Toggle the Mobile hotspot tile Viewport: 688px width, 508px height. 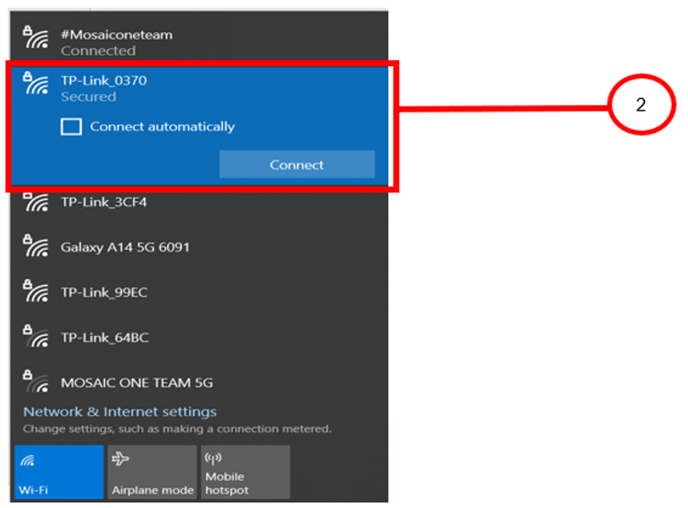point(245,472)
